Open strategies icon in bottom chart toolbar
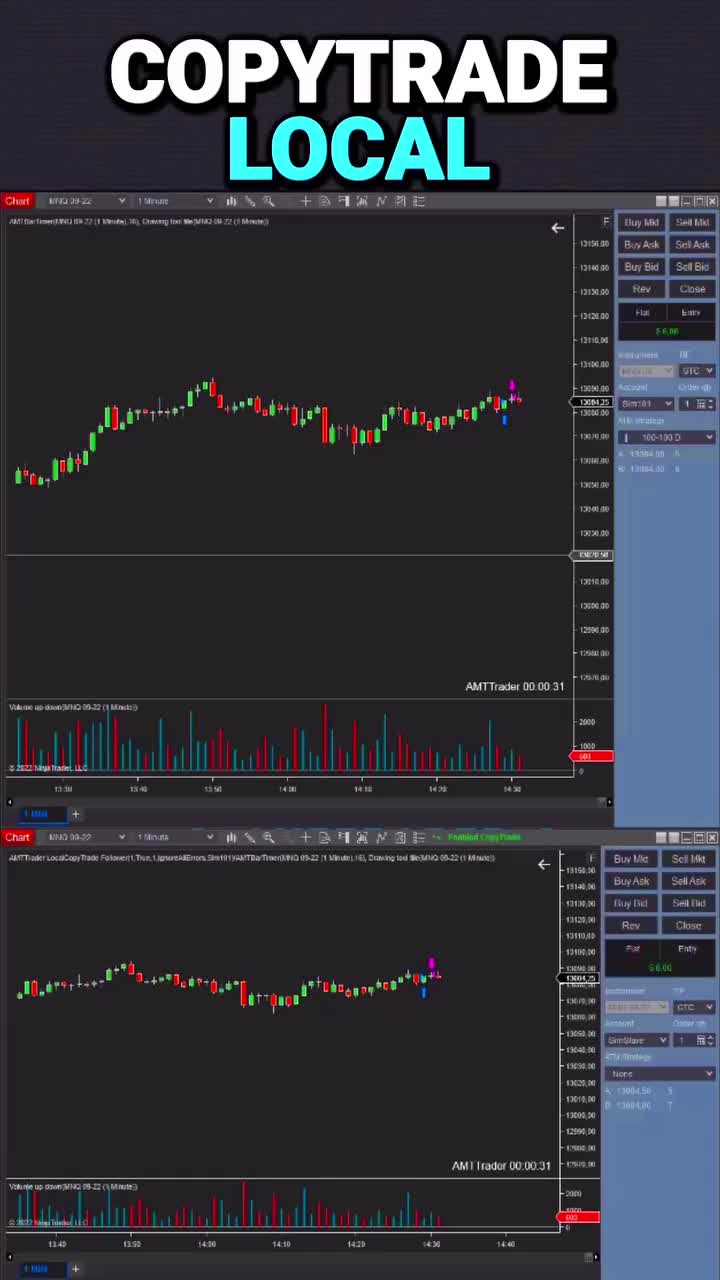 (x=400, y=837)
